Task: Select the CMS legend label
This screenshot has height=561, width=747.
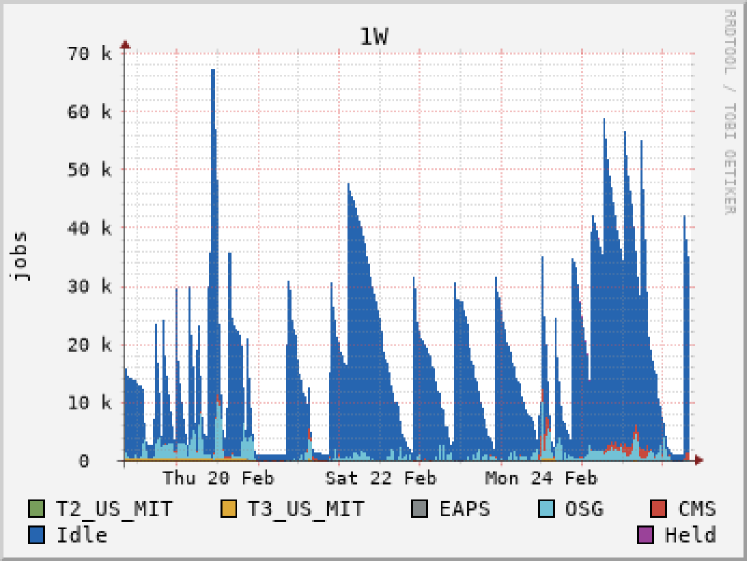Action: point(697,509)
